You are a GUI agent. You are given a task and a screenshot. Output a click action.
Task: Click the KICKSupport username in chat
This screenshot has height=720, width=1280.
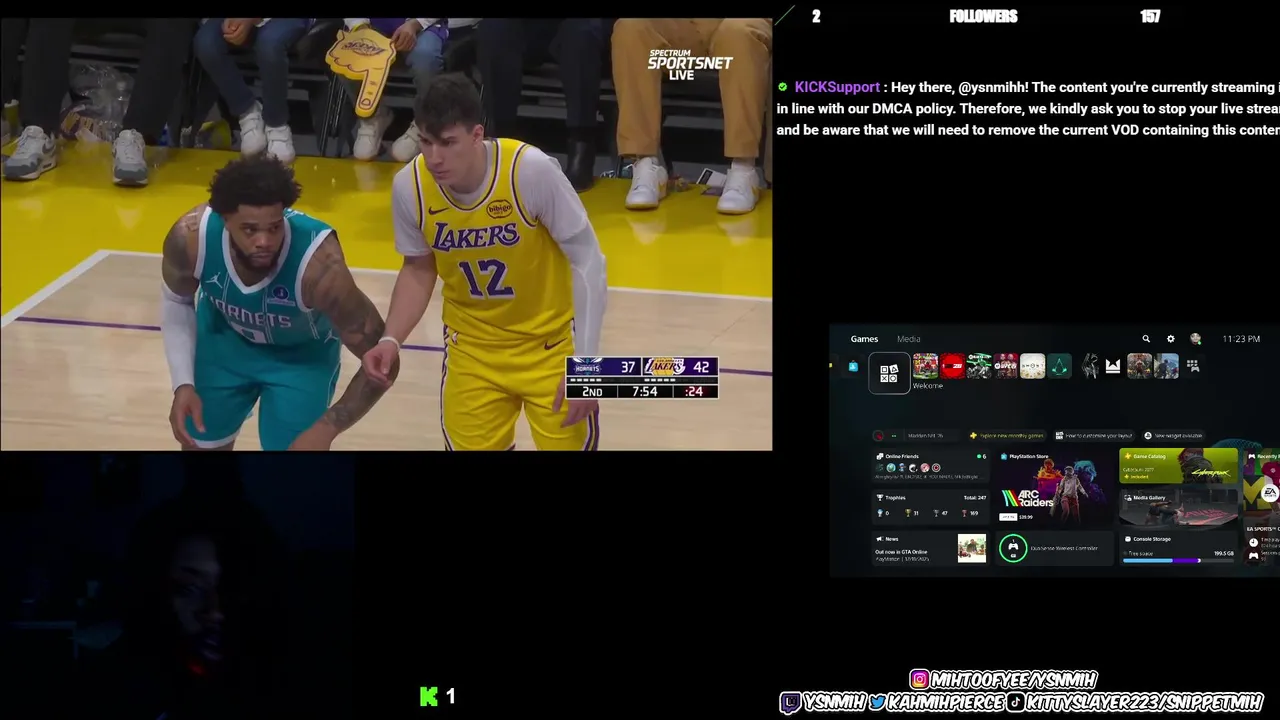coord(837,87)
